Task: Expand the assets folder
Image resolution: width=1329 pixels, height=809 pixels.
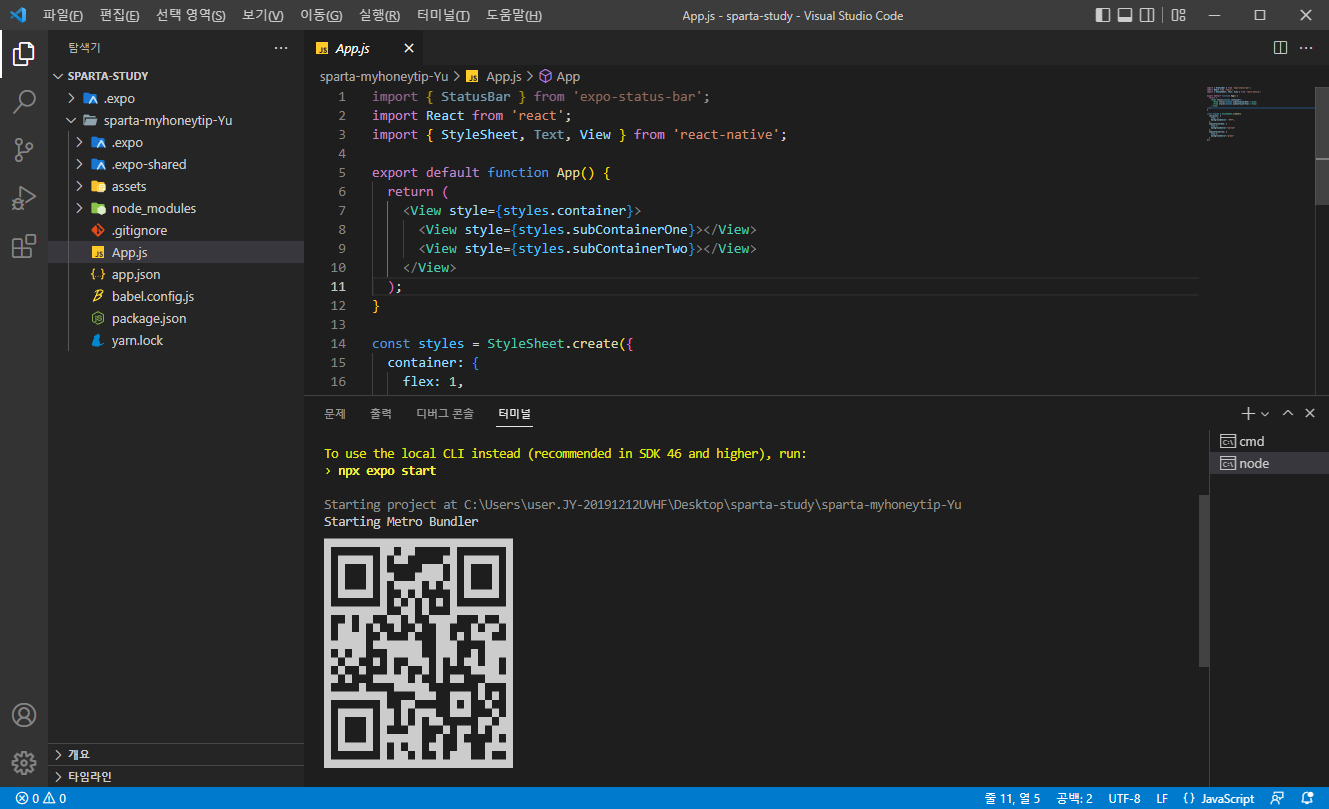Action: coord(176,186)
